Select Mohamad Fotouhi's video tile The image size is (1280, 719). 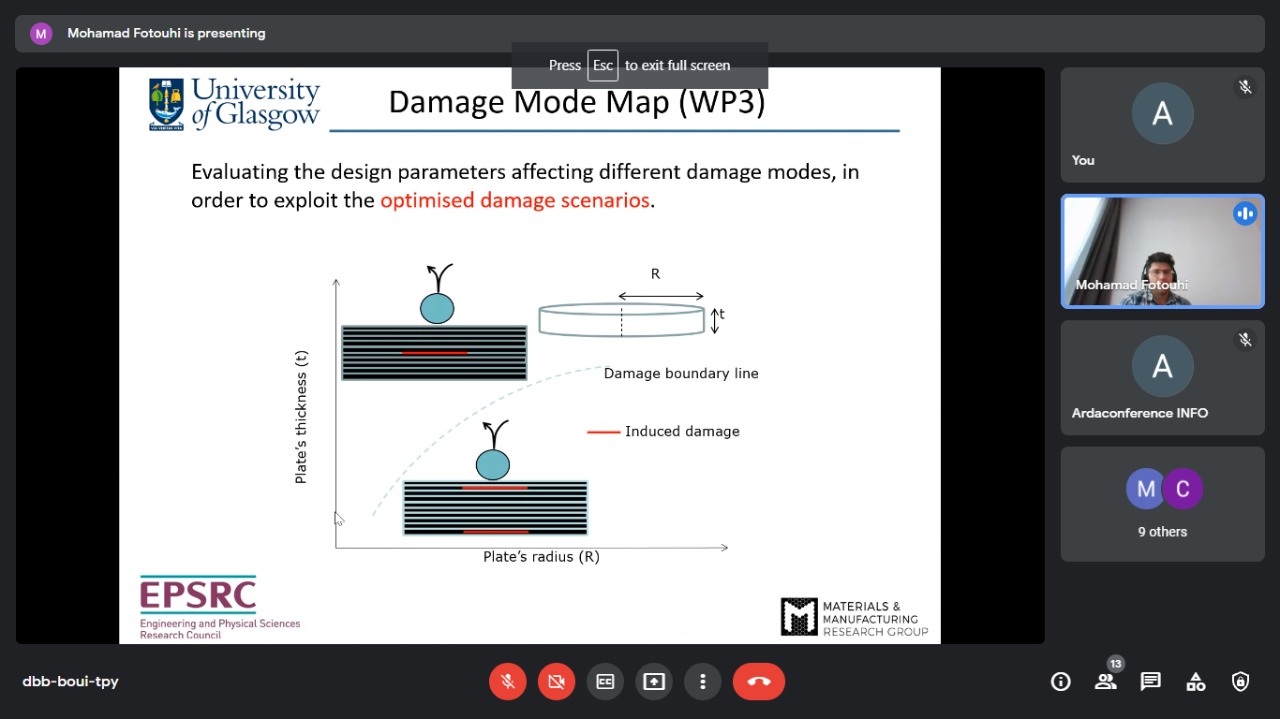pyautogui.click(x=1162, y=251)
